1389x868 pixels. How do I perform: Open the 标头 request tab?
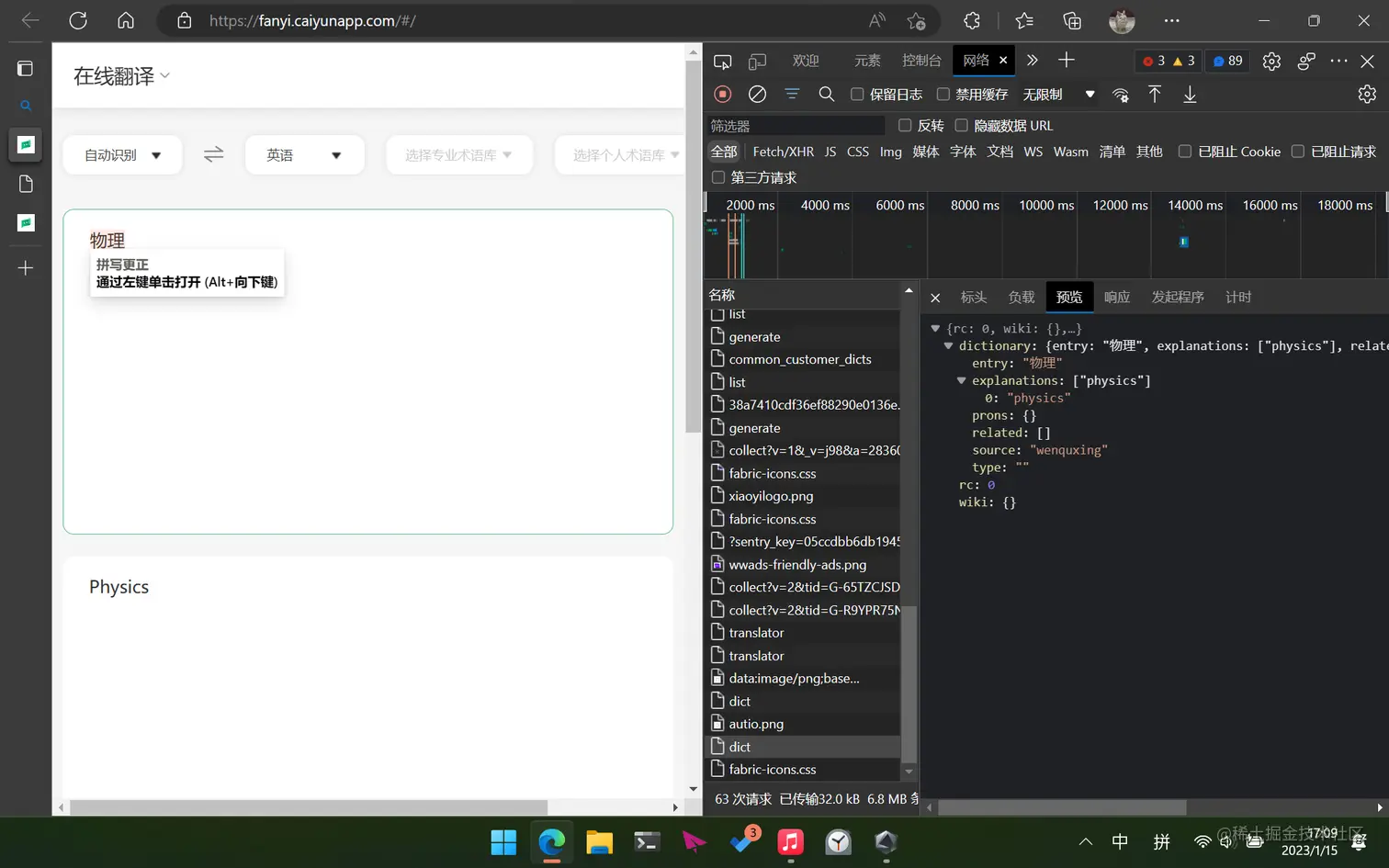tap(974, 298)
